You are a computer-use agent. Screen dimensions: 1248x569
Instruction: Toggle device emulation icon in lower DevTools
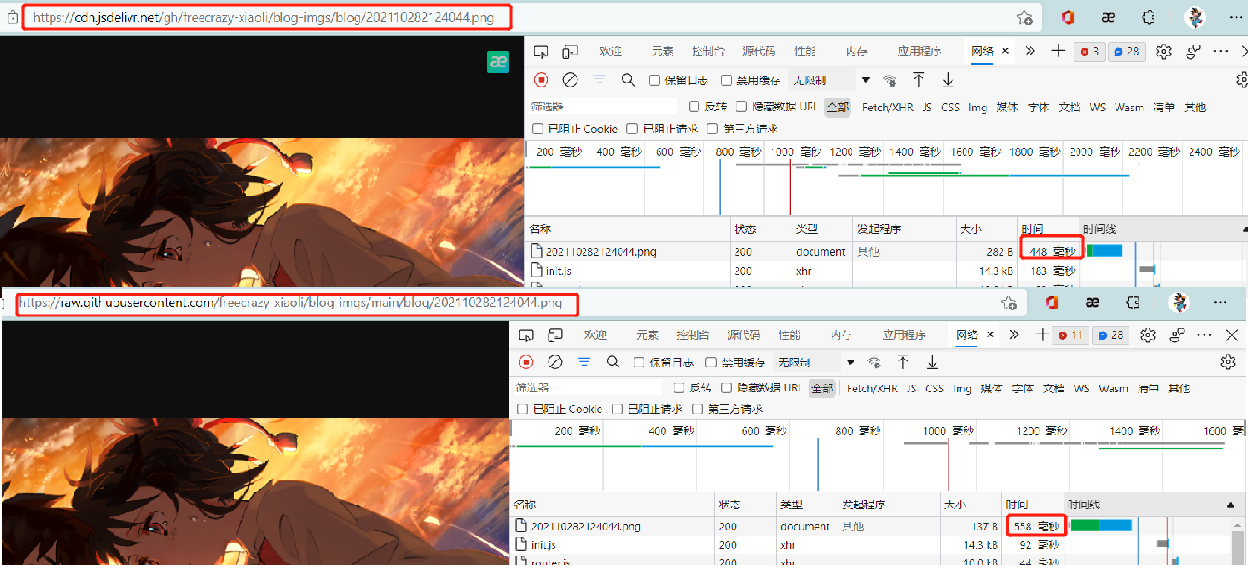tap(555, 335)
